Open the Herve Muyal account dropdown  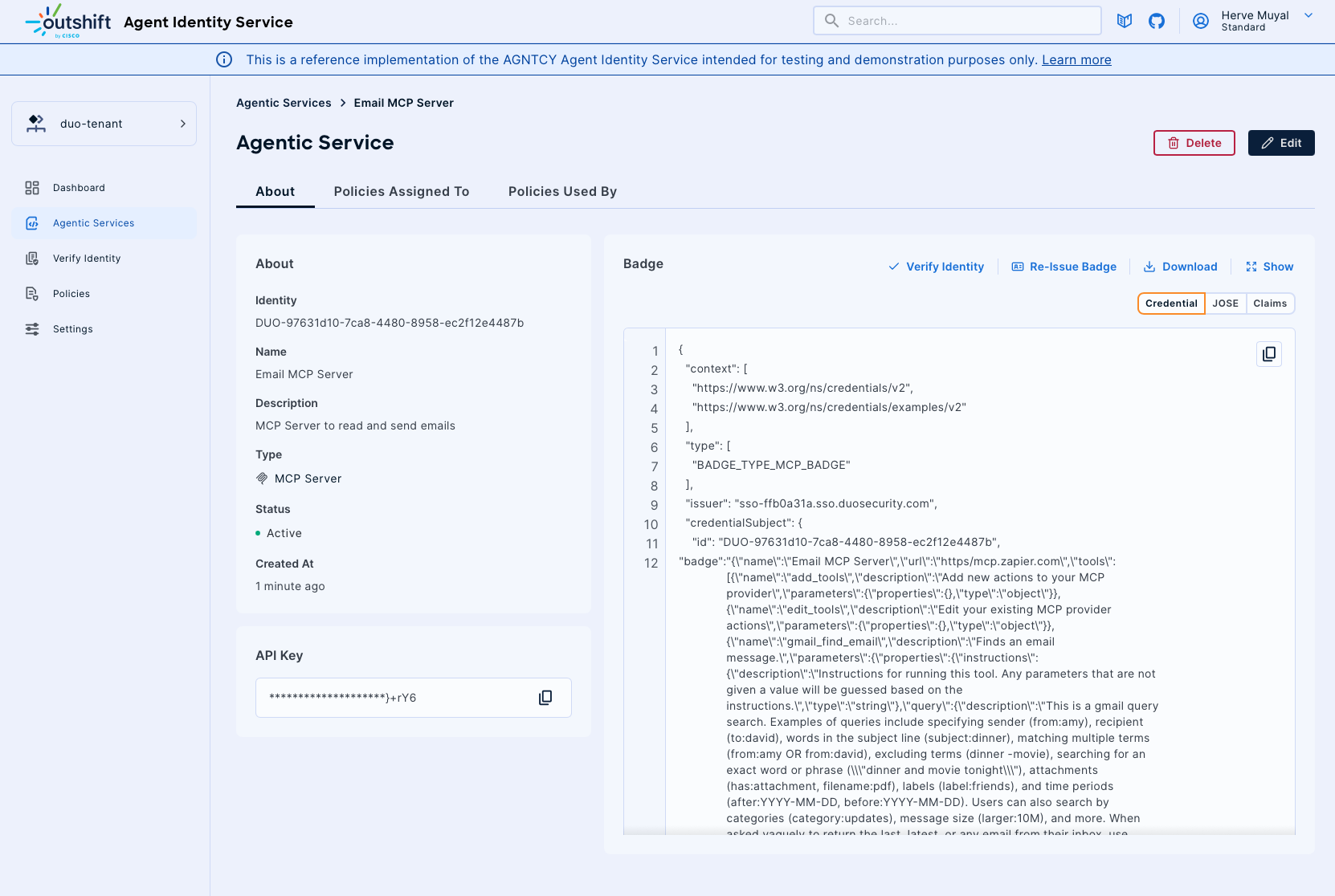(x=1254, y=21)
